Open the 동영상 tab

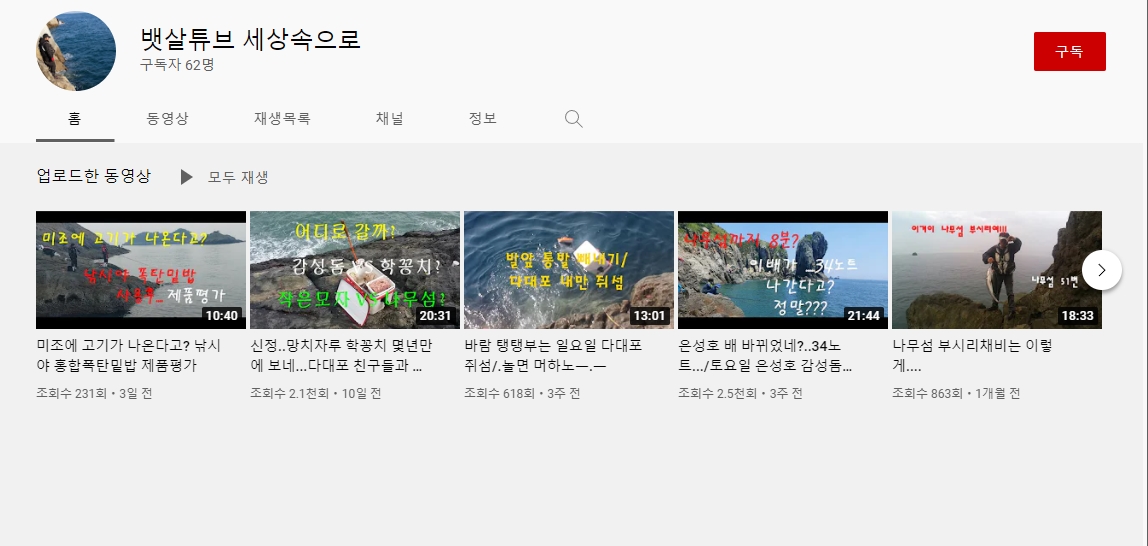click(167, 118)
